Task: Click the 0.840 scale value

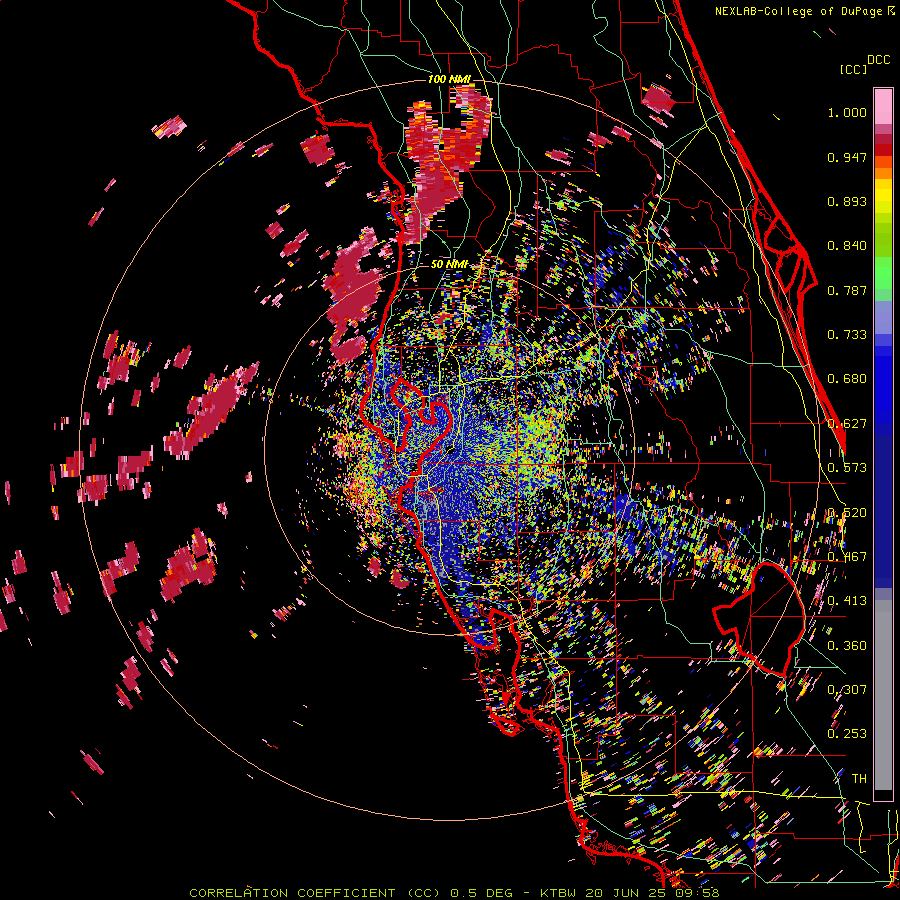Action: [x=847, y=246]
